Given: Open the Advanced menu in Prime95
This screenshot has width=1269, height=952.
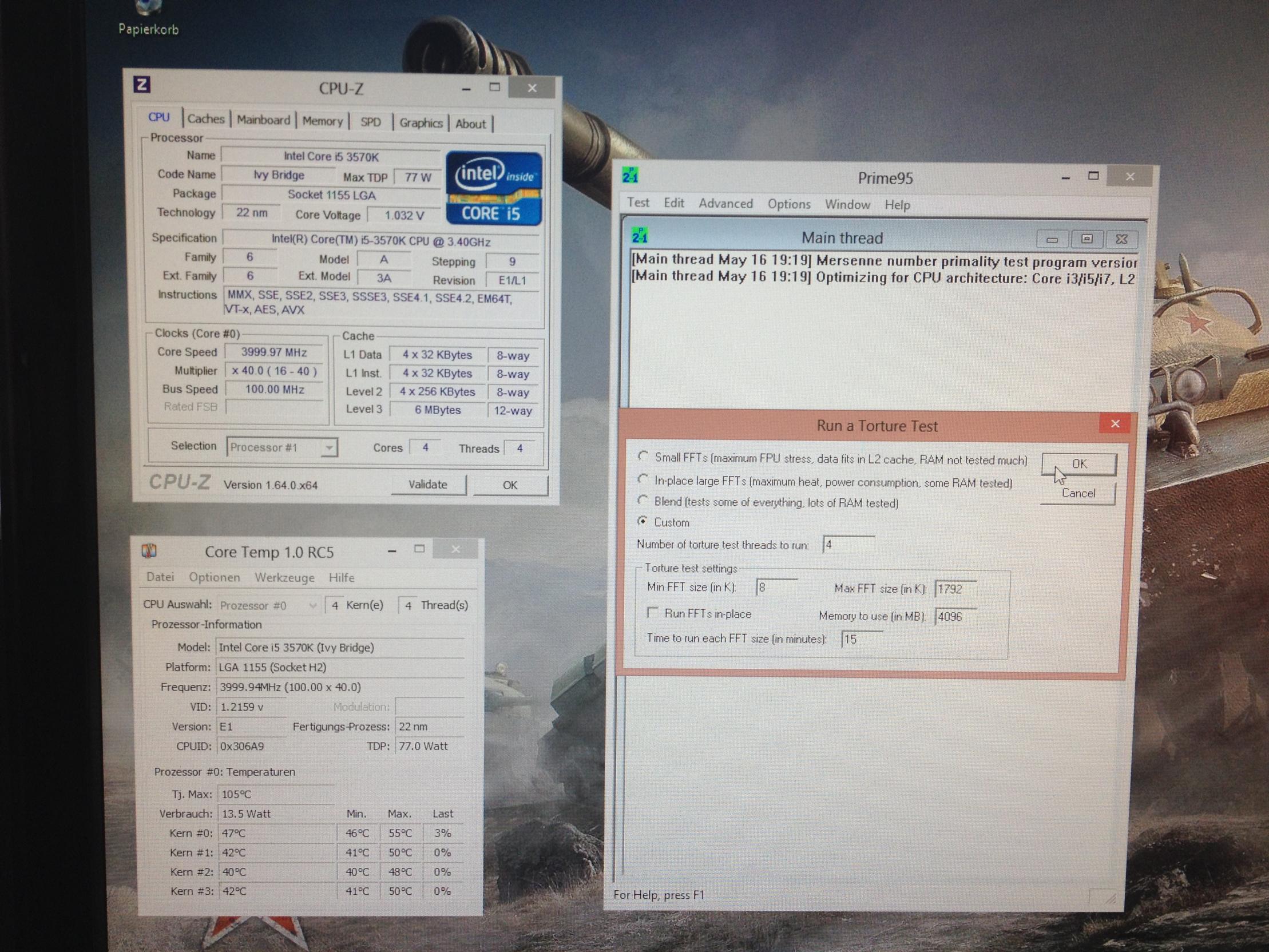Looking at the screenshot, I should 725,204.
